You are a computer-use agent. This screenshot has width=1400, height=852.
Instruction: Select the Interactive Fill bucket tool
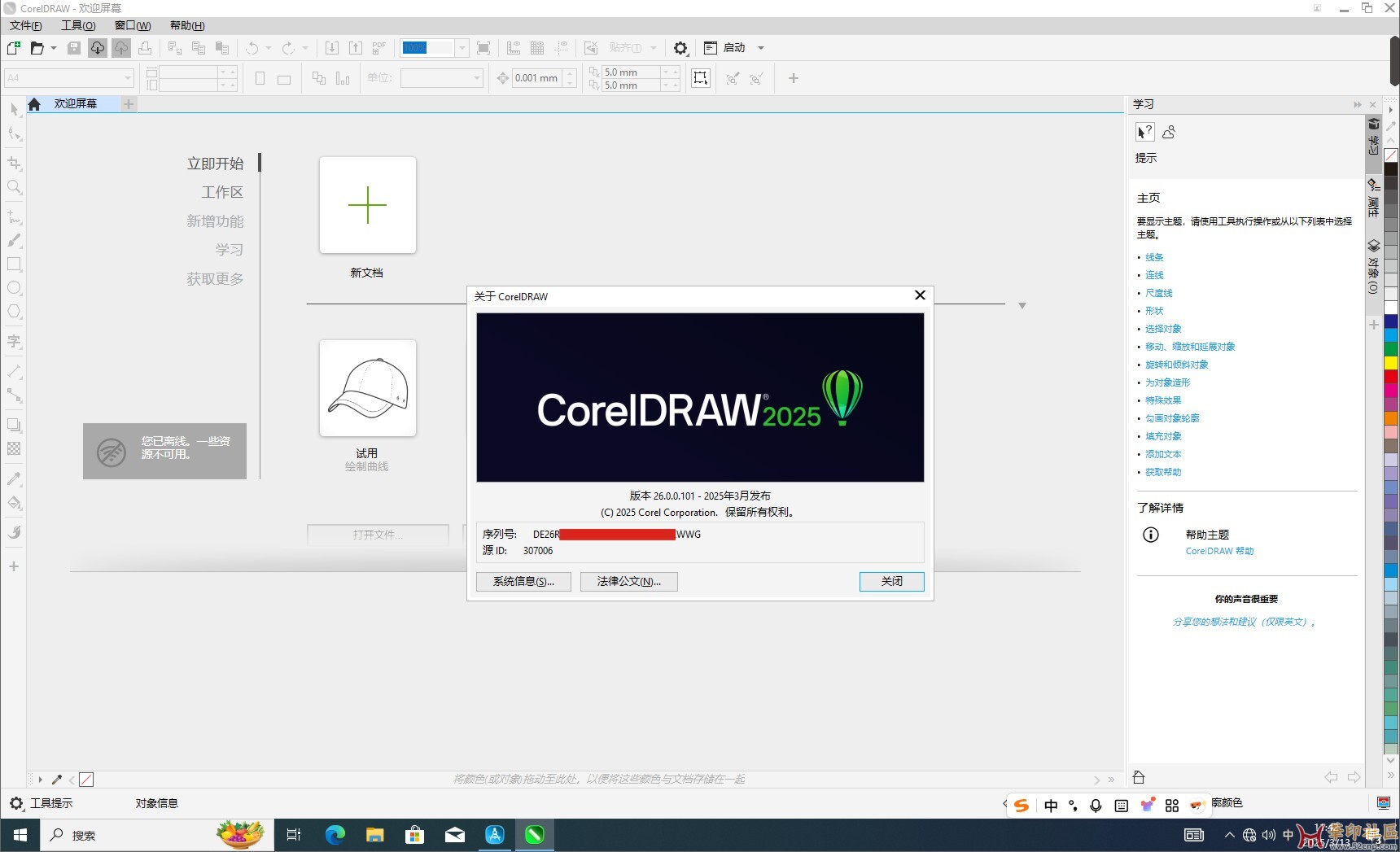tap(14, 503)
